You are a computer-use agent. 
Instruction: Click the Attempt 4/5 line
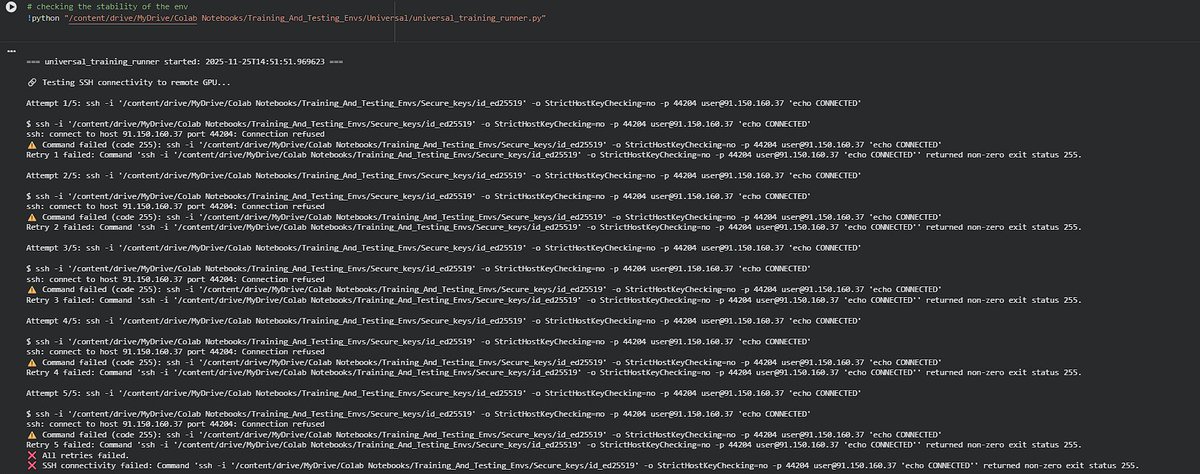tap(443, 320)
